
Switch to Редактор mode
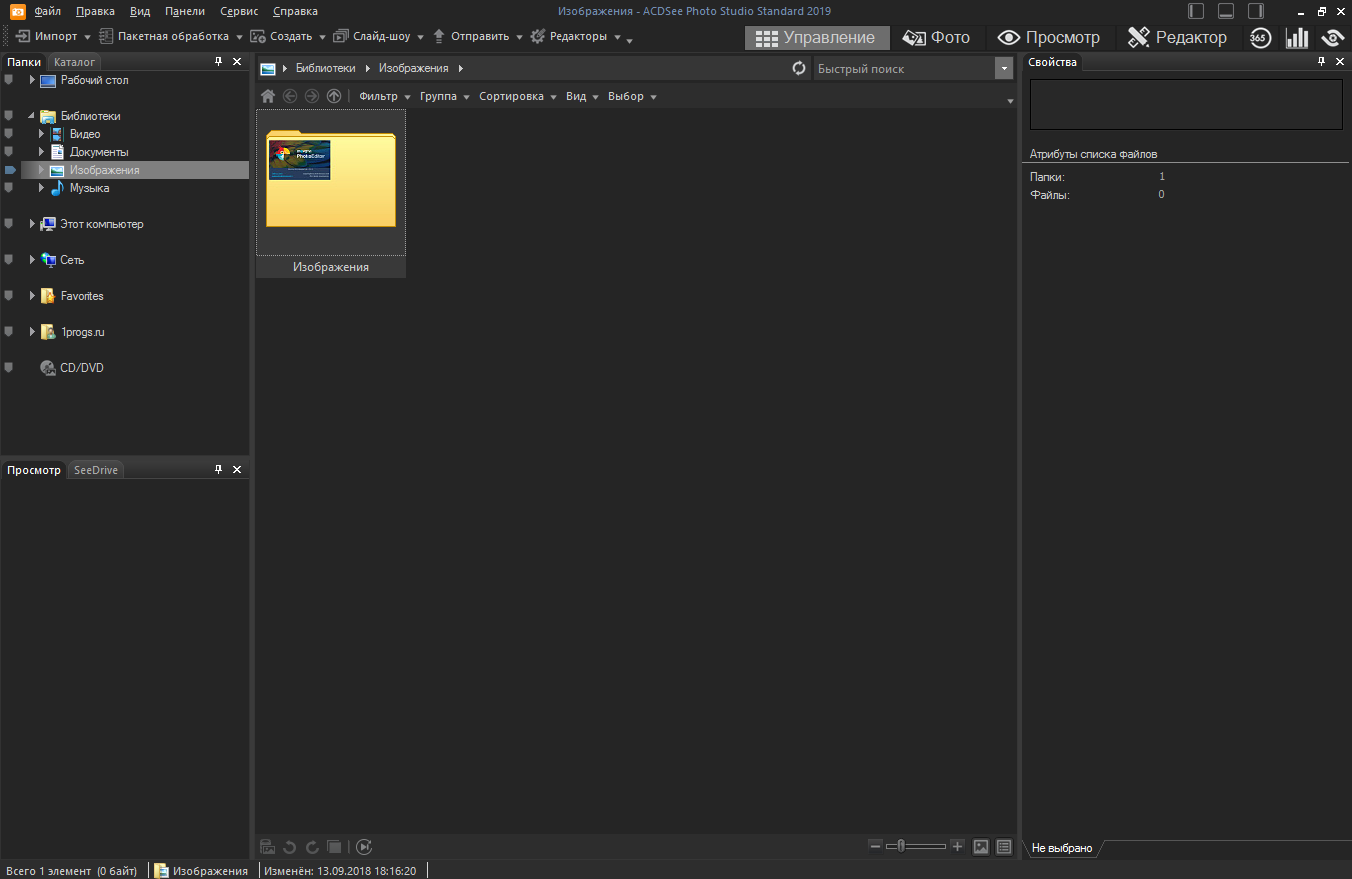(x=1177, y=38)
